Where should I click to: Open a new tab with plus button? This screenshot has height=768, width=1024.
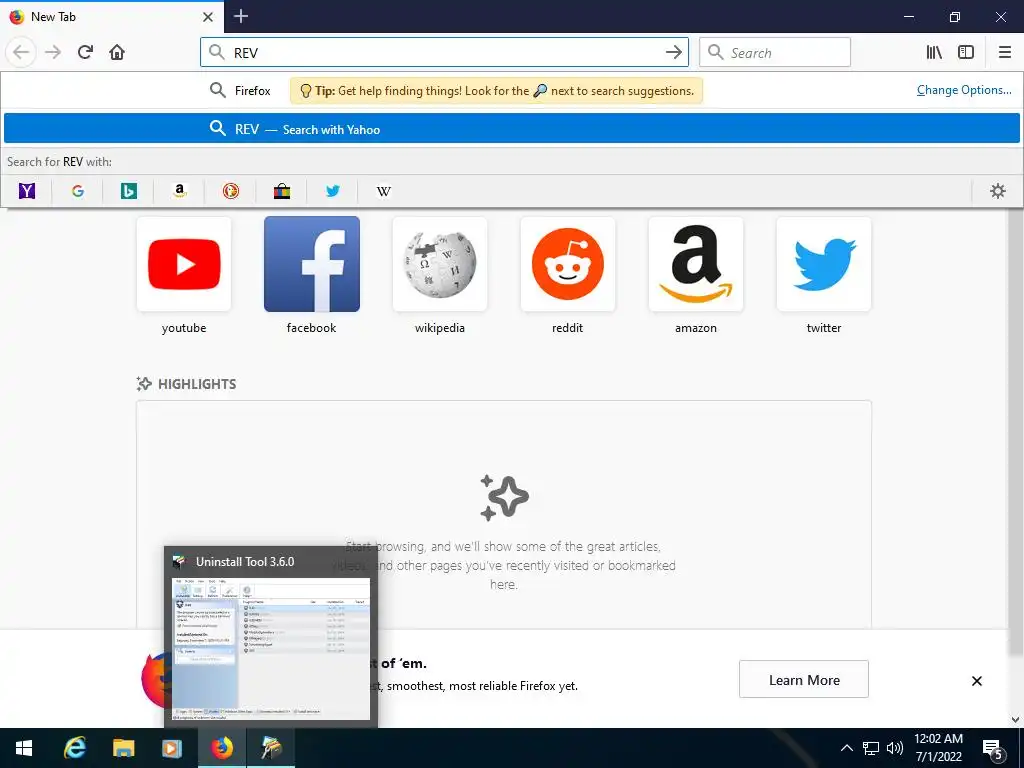click(x=241, y=16)
